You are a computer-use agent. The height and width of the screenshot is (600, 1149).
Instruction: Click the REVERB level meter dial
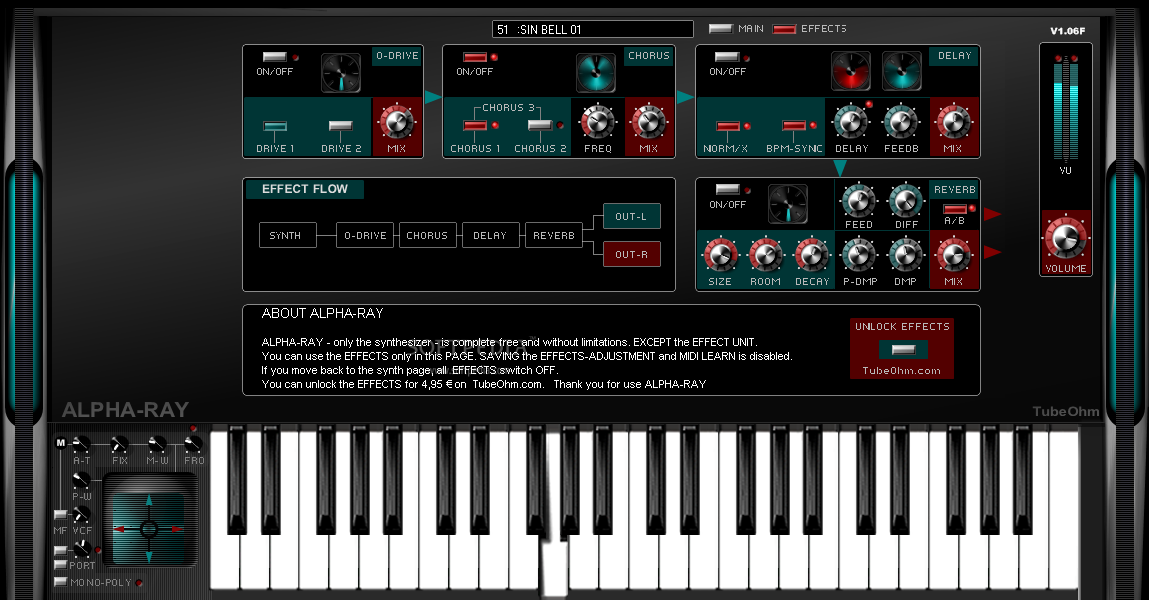pyautogui.click(x=788, y=204)
